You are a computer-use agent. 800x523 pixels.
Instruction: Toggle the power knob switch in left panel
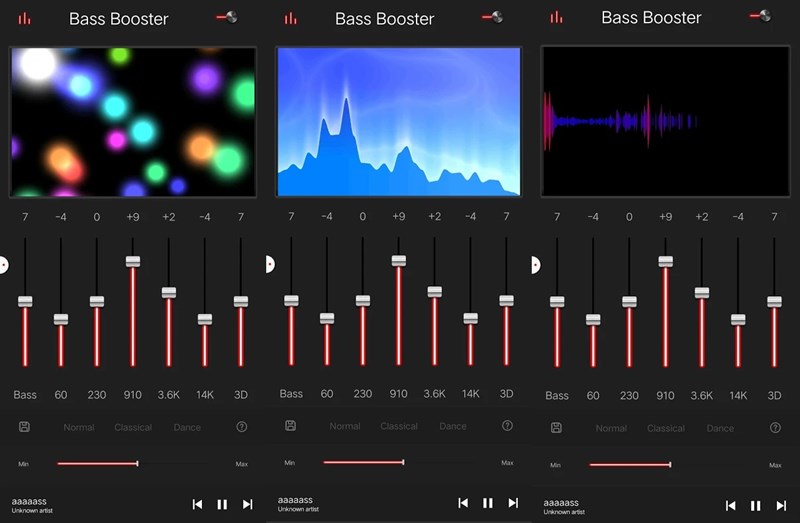coord(227,17)
